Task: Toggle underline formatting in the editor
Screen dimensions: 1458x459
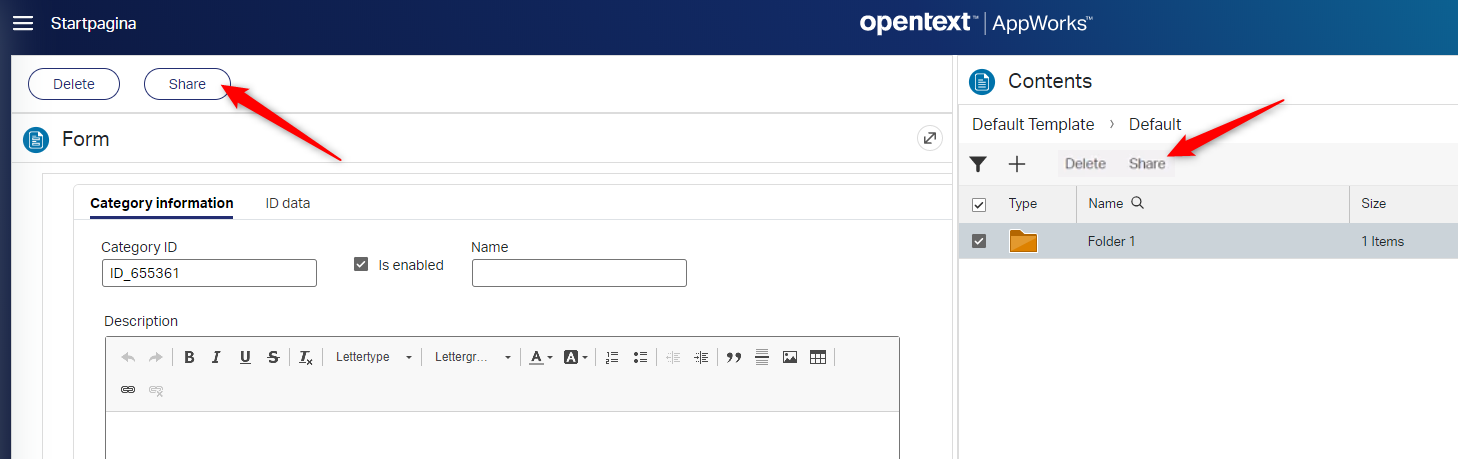Action: point(245,358)
